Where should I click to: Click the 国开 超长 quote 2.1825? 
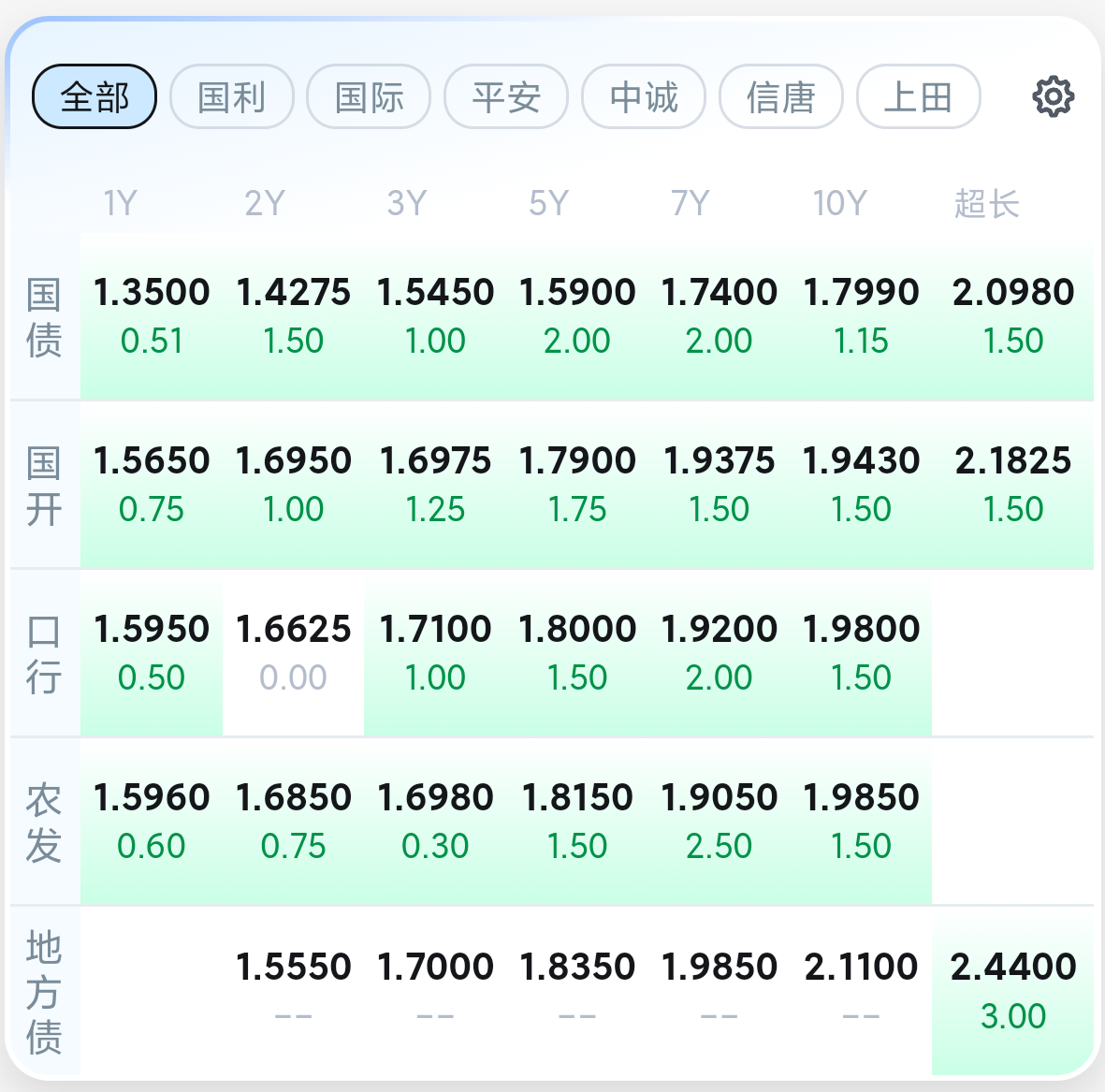pos(1013,484)
